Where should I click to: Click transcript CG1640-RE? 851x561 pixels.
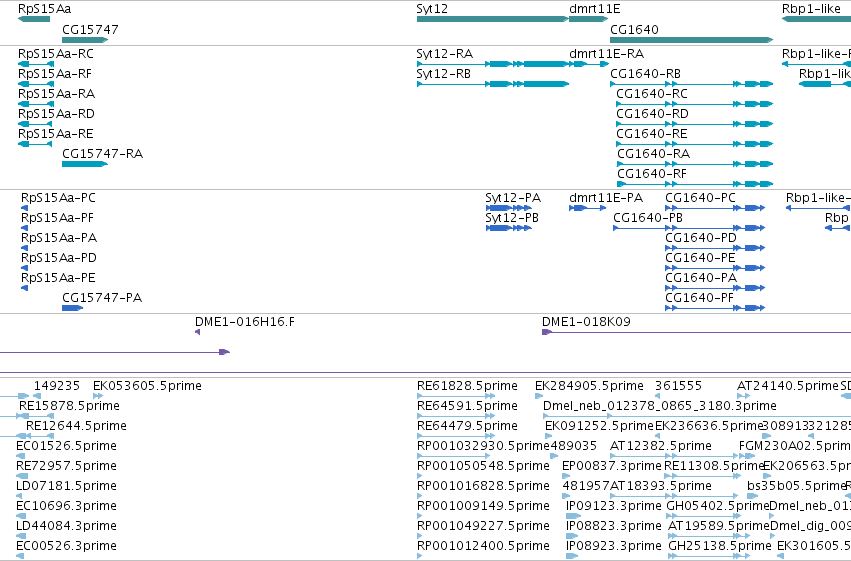695,144
